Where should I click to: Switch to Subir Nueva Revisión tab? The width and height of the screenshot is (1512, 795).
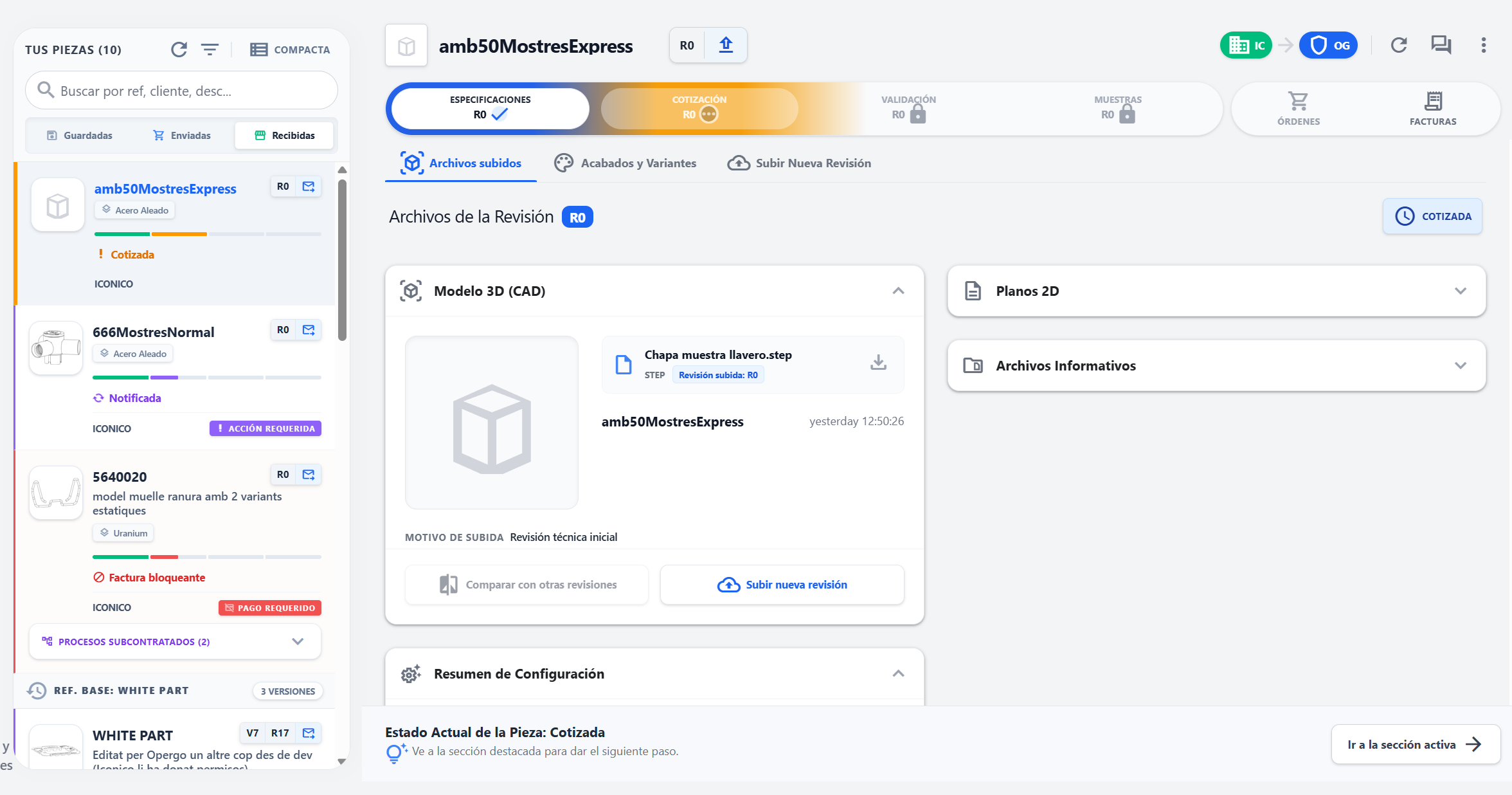[x=799, y=163]
